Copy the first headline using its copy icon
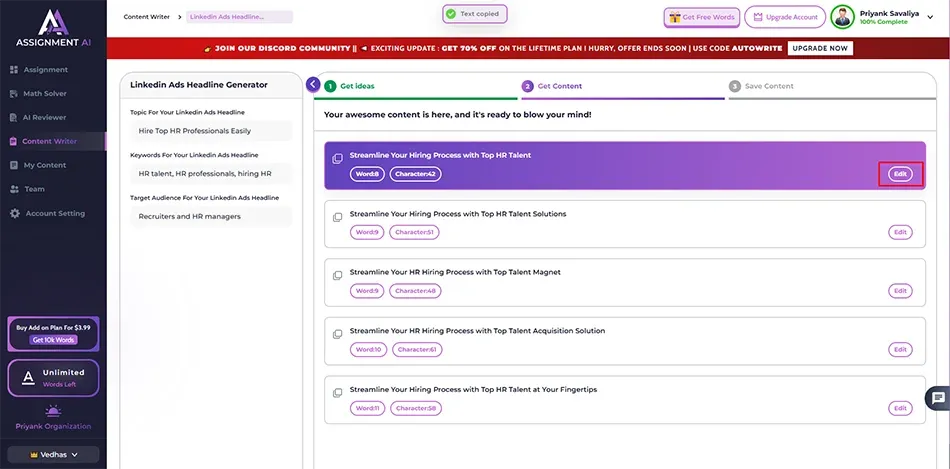The image size is (950, 469). click(x=338, y=158)
